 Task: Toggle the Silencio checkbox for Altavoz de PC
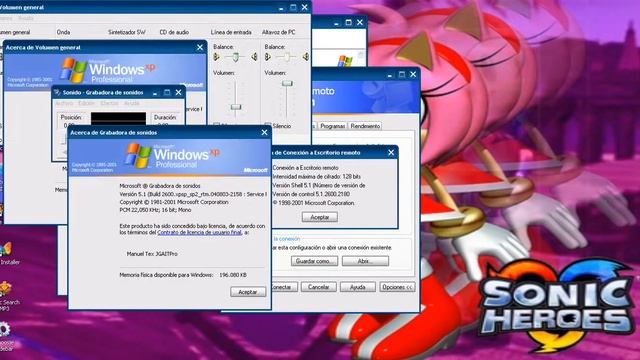pyautogui.click(x=268, y=125)
